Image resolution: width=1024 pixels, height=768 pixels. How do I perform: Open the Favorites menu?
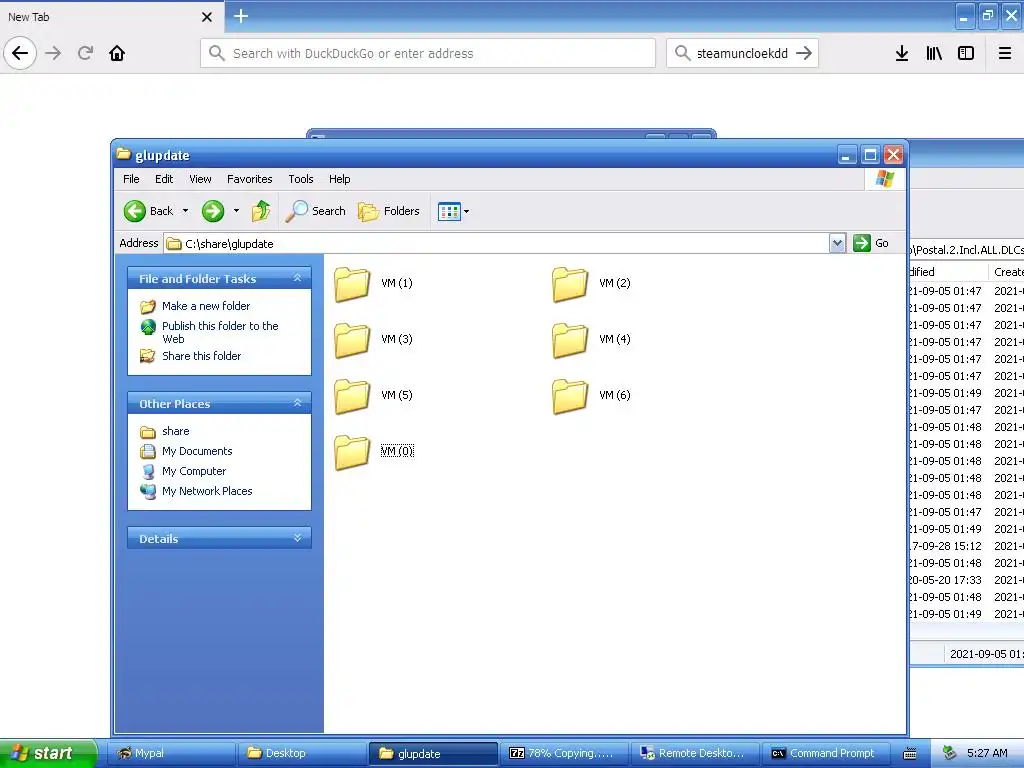(x=249, y=179)
